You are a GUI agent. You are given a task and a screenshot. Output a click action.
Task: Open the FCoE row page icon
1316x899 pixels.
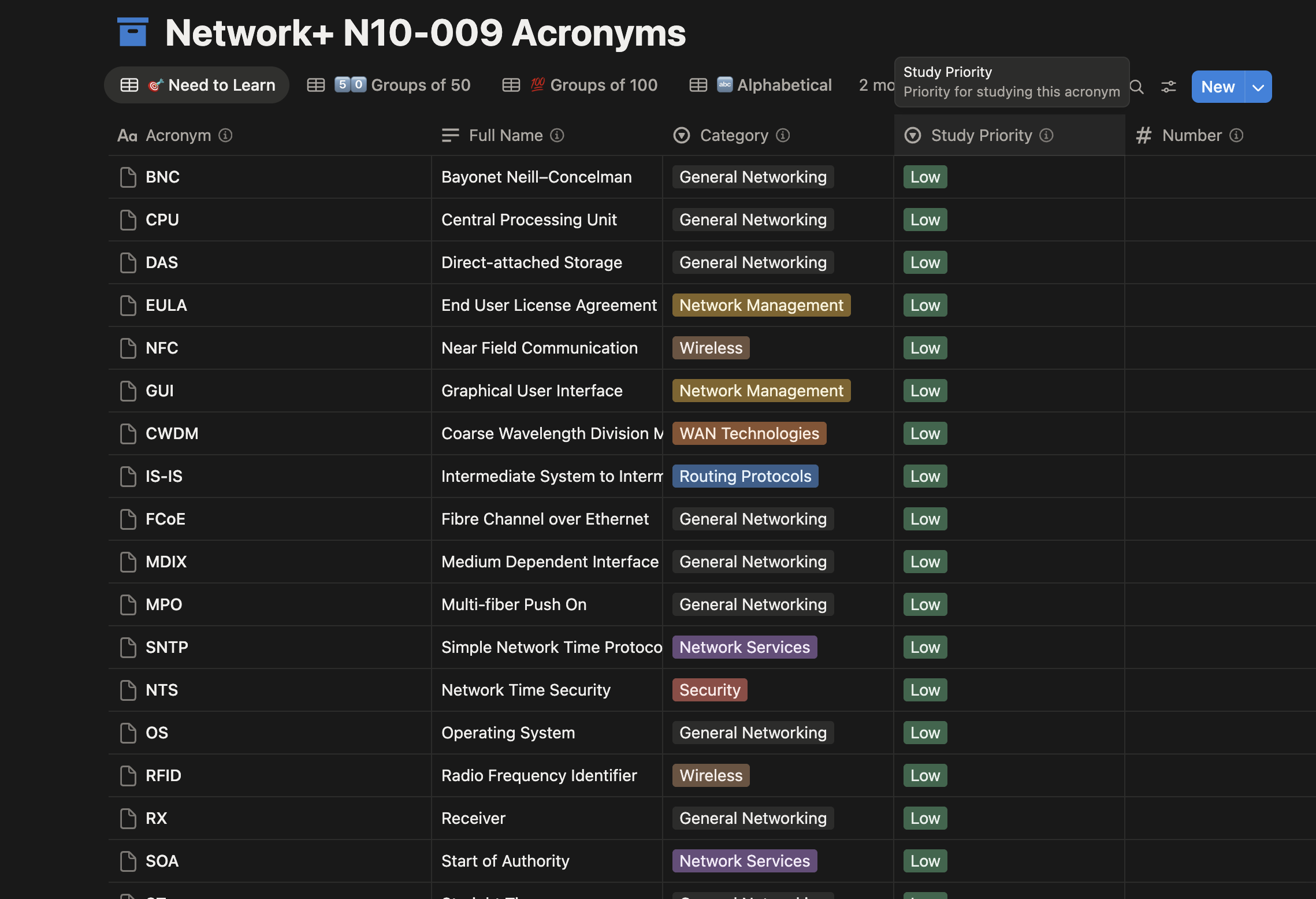[128, 519]
